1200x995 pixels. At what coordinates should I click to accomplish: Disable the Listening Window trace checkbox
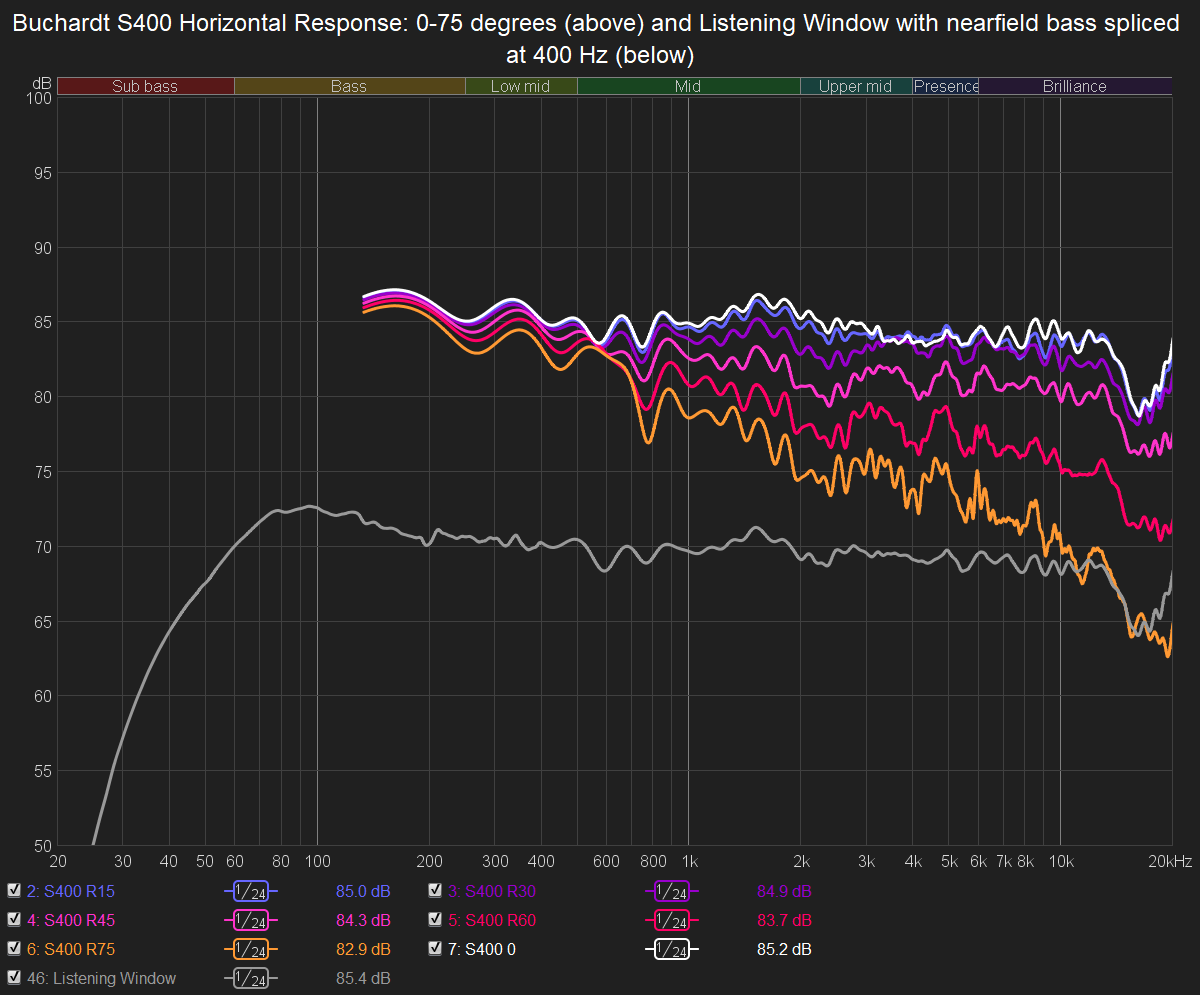[14, 978]
